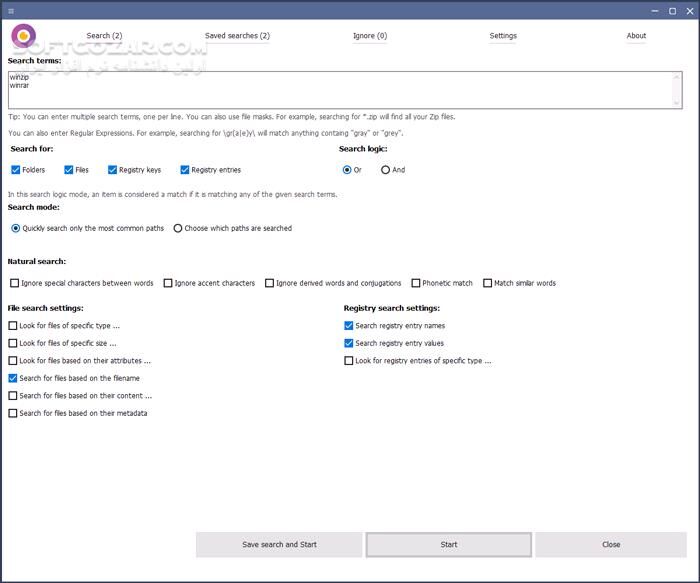Click the down arrow of search terms scrollbar
The height and width of the screenshot is (583, 700).
pos(678,102)
